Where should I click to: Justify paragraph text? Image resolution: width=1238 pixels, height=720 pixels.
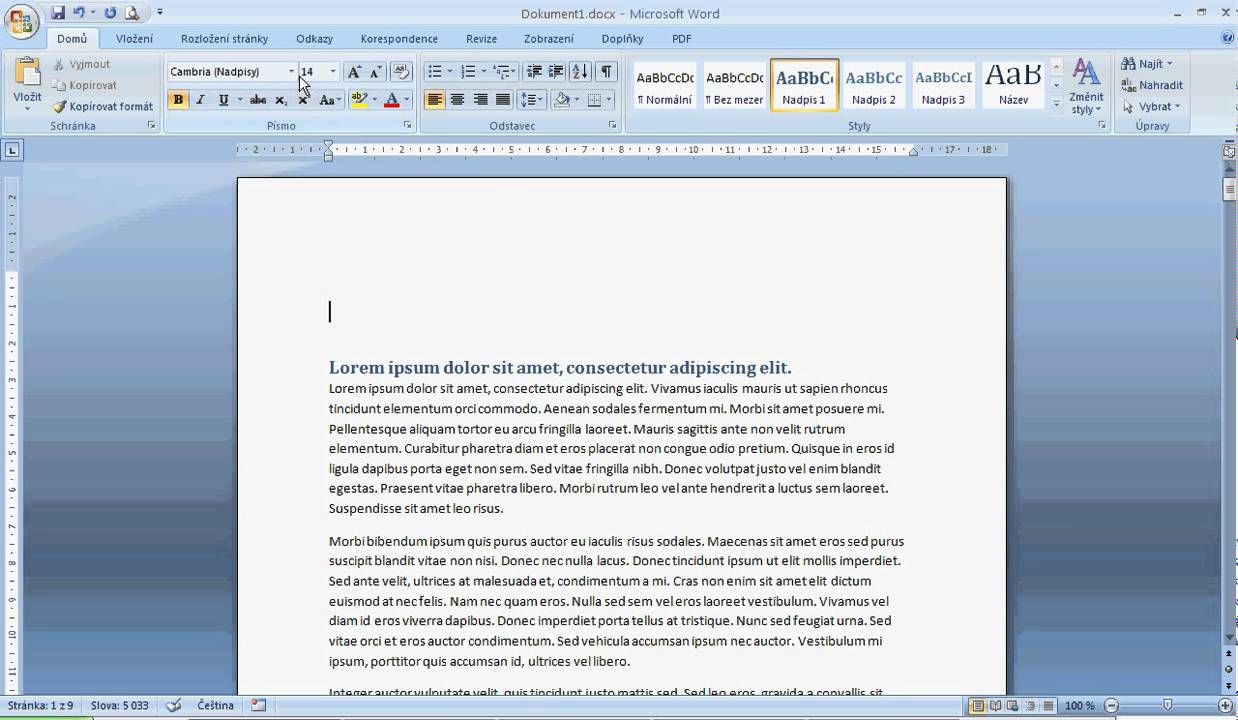(x=503, y=100)
